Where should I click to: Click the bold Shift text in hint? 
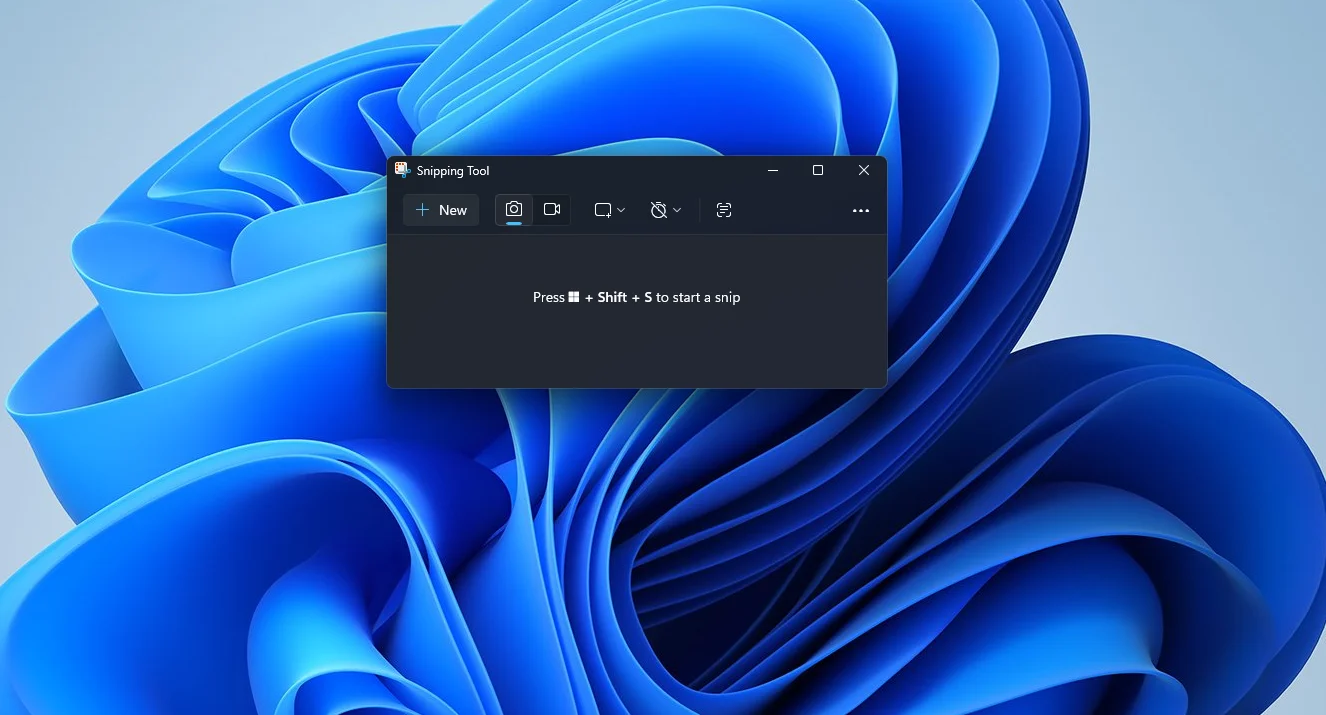[612, 297]
